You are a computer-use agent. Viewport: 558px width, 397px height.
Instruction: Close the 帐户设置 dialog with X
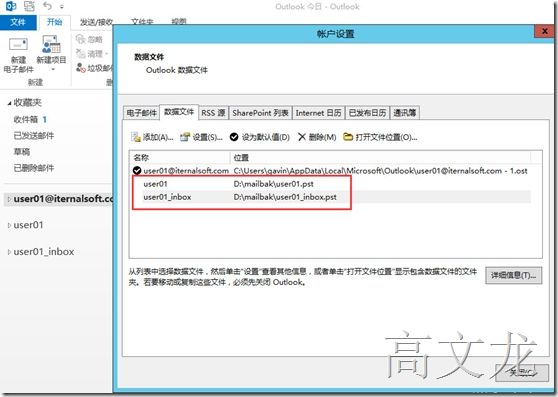(x=544, y=31)
